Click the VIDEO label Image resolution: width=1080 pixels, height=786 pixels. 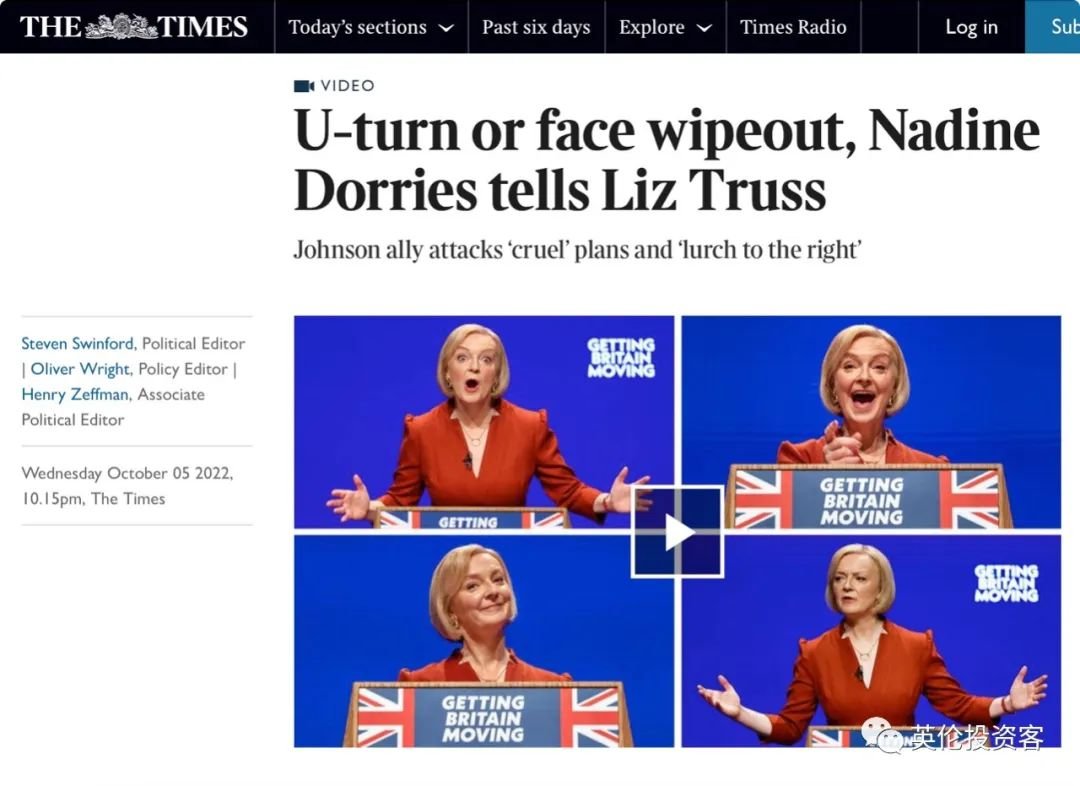pyautogui.click(x=348, y=86)
